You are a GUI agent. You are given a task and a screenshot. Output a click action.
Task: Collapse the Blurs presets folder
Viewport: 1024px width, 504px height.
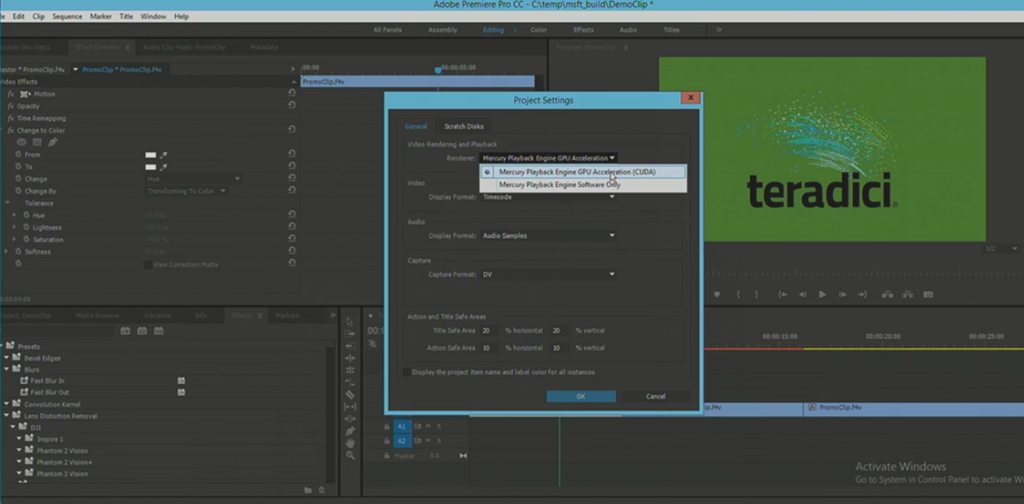click(6, 369)
